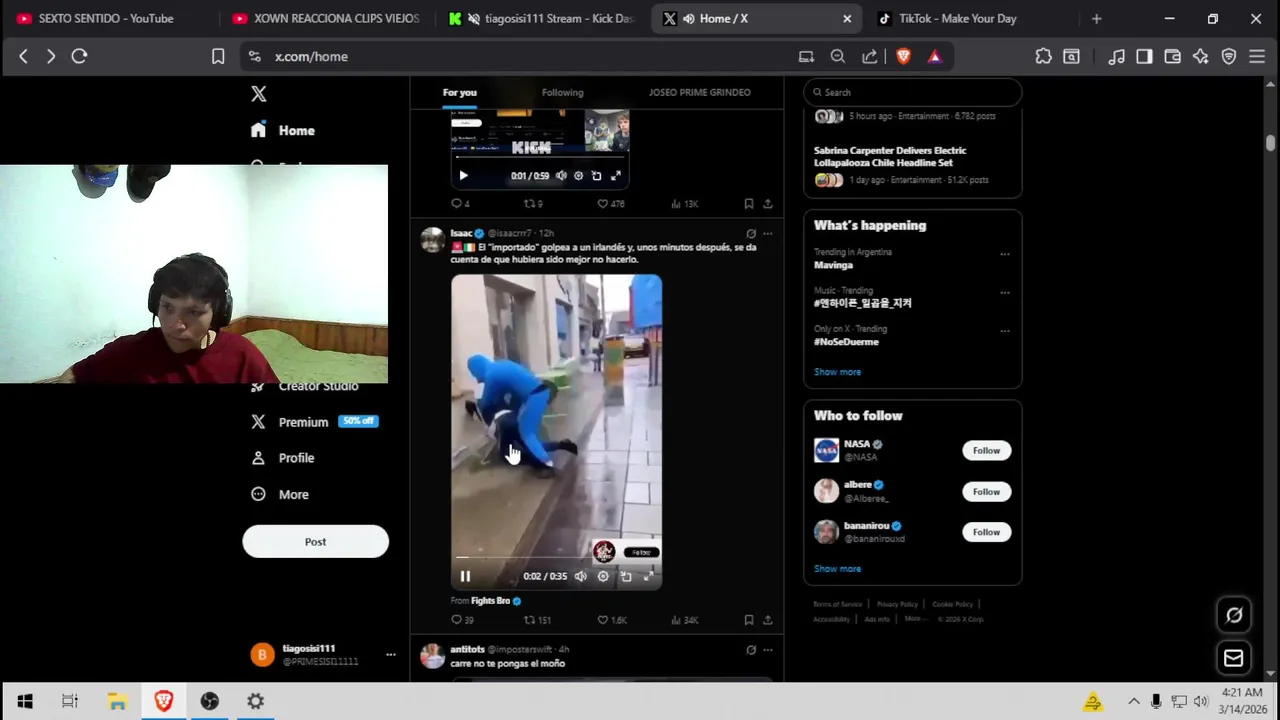The width and height of the screenshot is (1280, 720).
Task: Open the Fights Bro source link
Action: click(490, 601)
